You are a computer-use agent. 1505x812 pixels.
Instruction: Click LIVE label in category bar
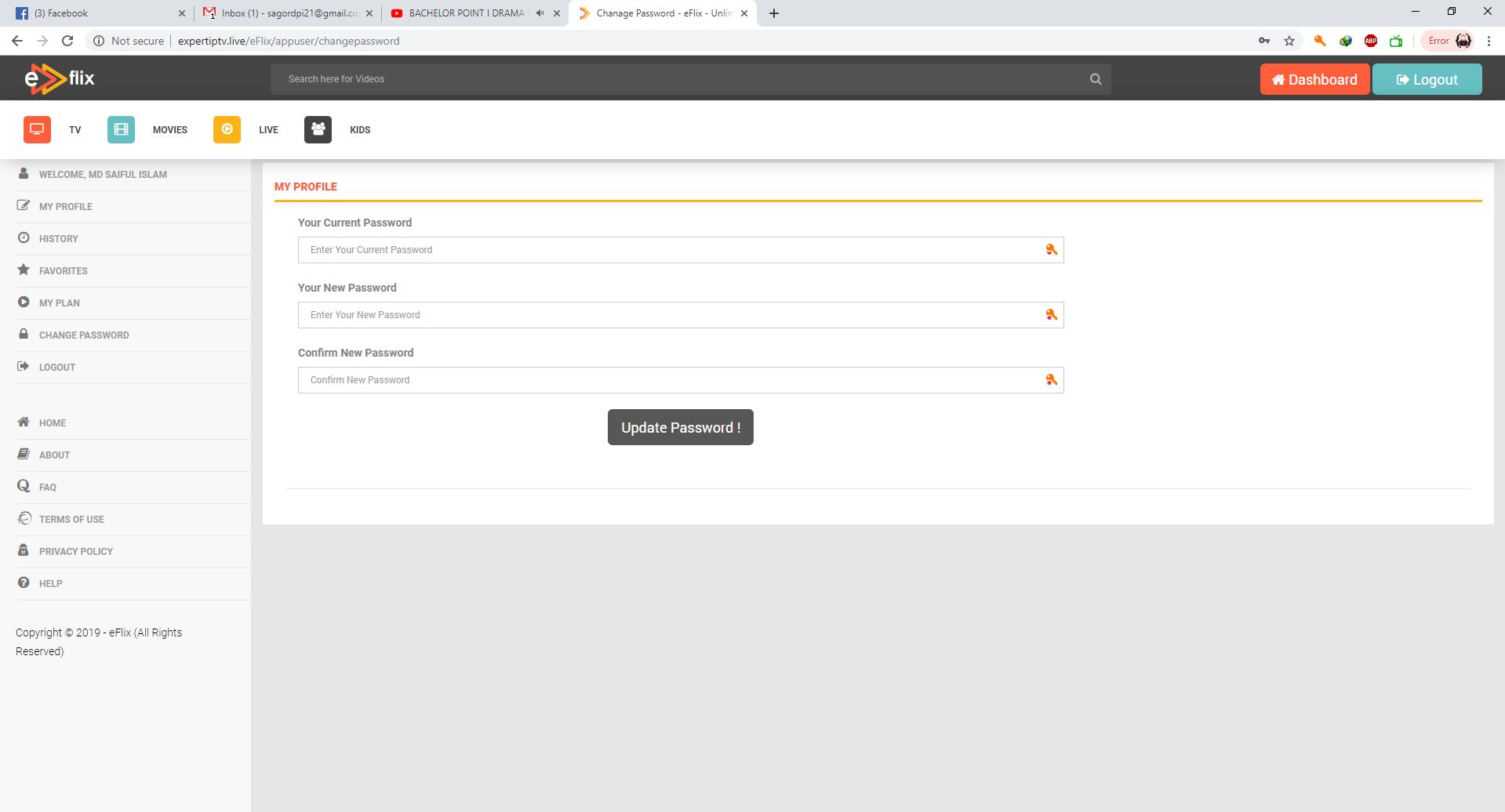(x=268, y=130)
